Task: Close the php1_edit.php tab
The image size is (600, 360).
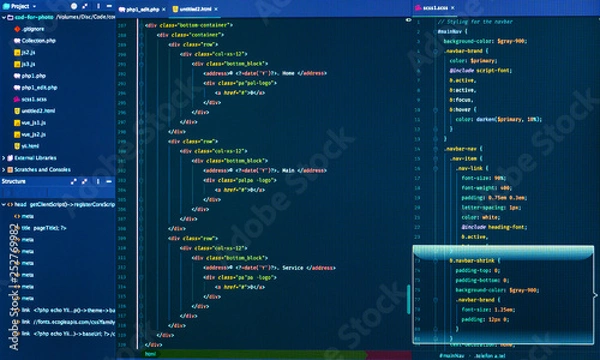Action: (164, 9)
